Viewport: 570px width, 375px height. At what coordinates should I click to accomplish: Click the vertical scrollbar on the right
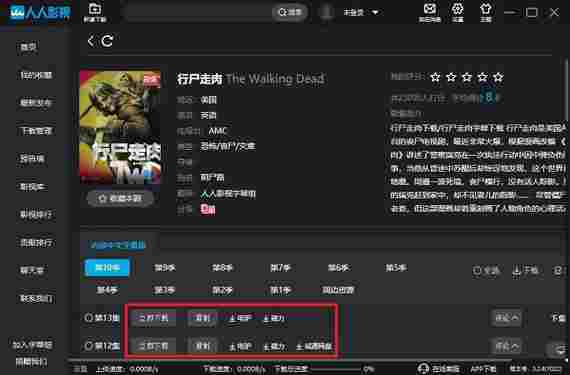point(567,89)
